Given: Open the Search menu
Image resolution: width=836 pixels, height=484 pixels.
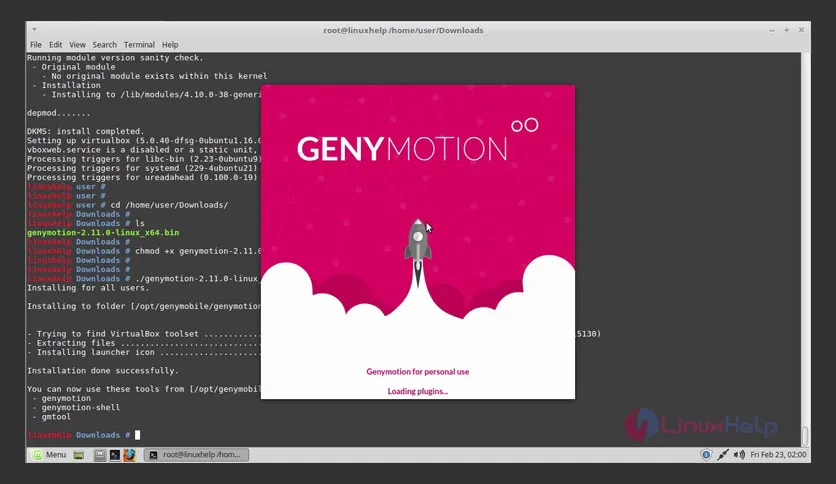Looking at the screenshot, I should 104,45.
